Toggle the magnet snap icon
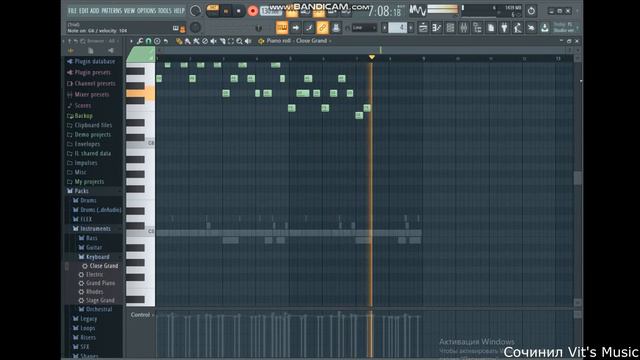The width and height of the screenshot is (640, 360). [x=149, y=41]
